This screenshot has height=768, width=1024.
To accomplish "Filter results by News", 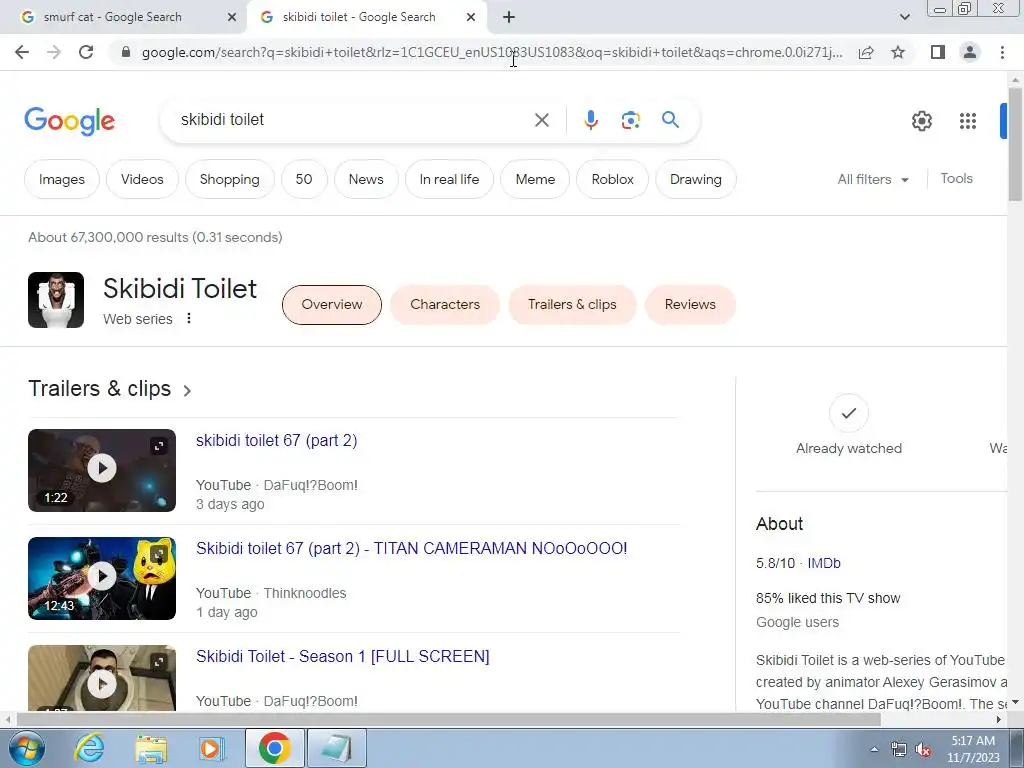I will [366, 179].
